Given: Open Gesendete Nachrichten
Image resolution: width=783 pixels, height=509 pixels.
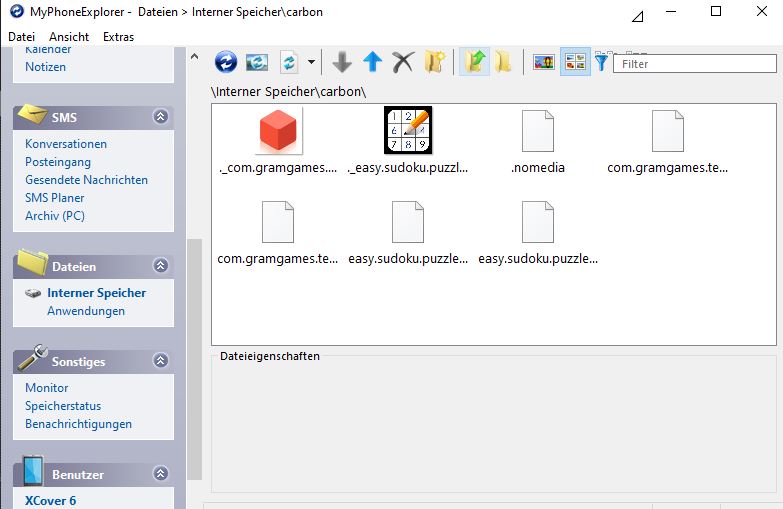Looking at the screenshot, I should (86, 180).
